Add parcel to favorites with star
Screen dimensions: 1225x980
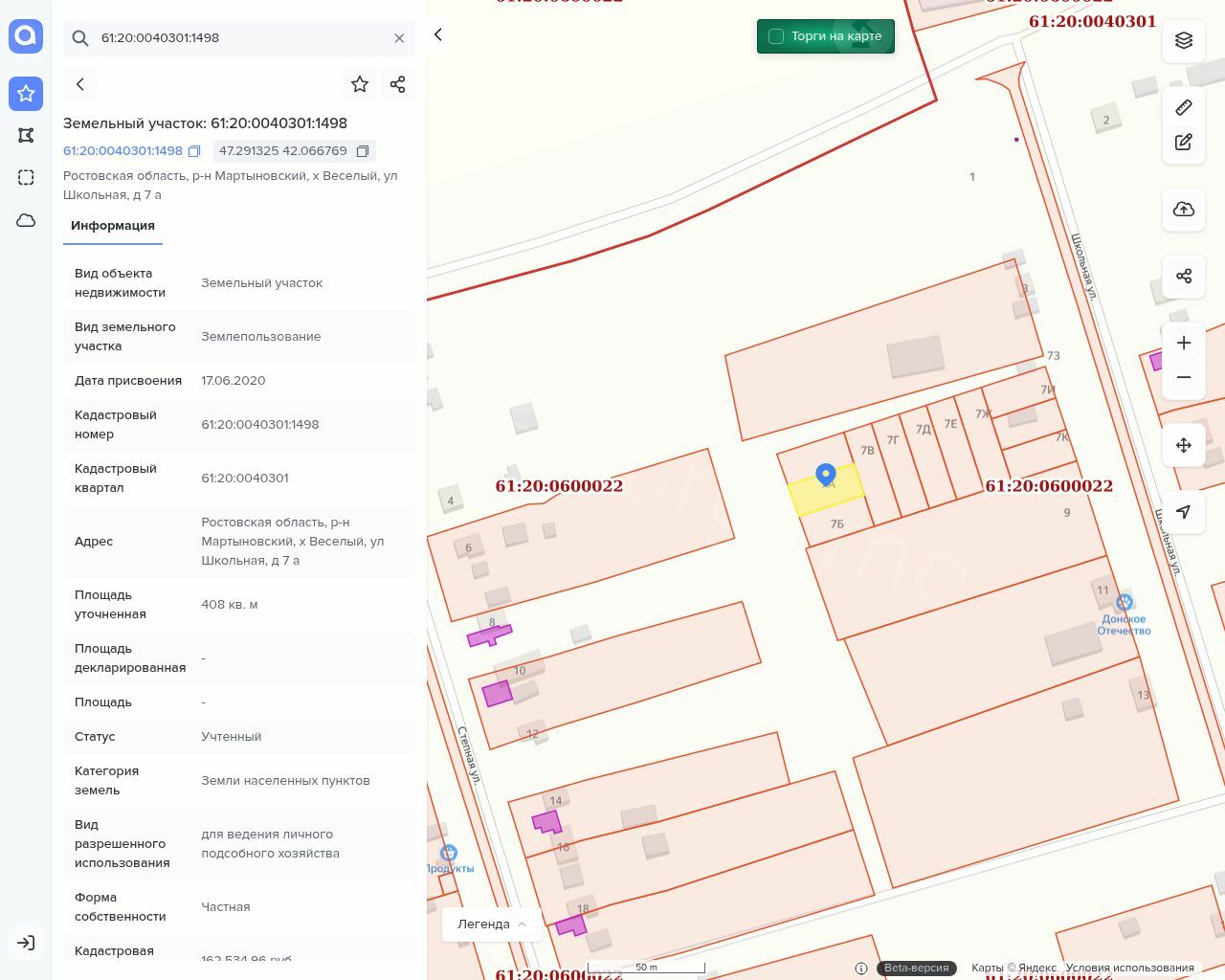click(360, 84)
